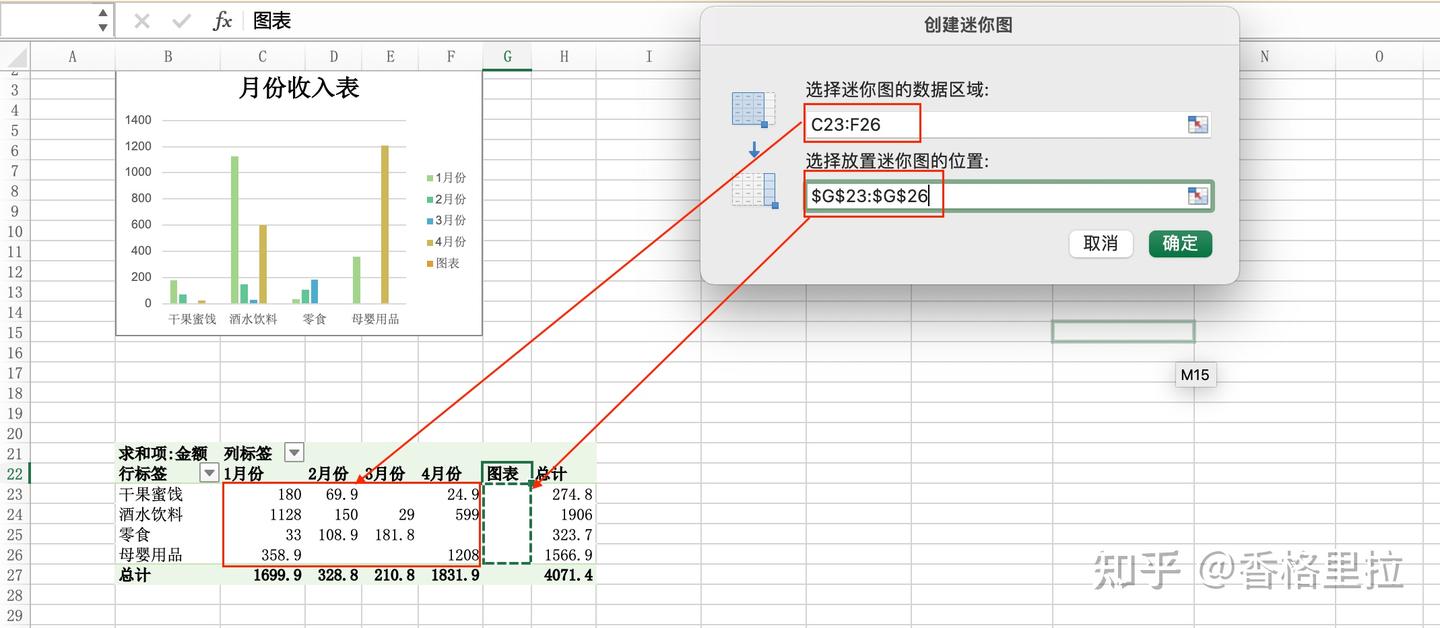This screenshot has width=1440, height=628.
Task: Click the location field containing $G$23:$G$26
Action: 1008,196
